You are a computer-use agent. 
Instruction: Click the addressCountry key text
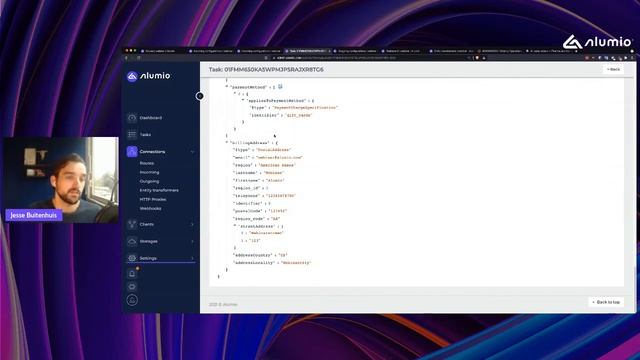pyautogui.click(x=252, y=255)
